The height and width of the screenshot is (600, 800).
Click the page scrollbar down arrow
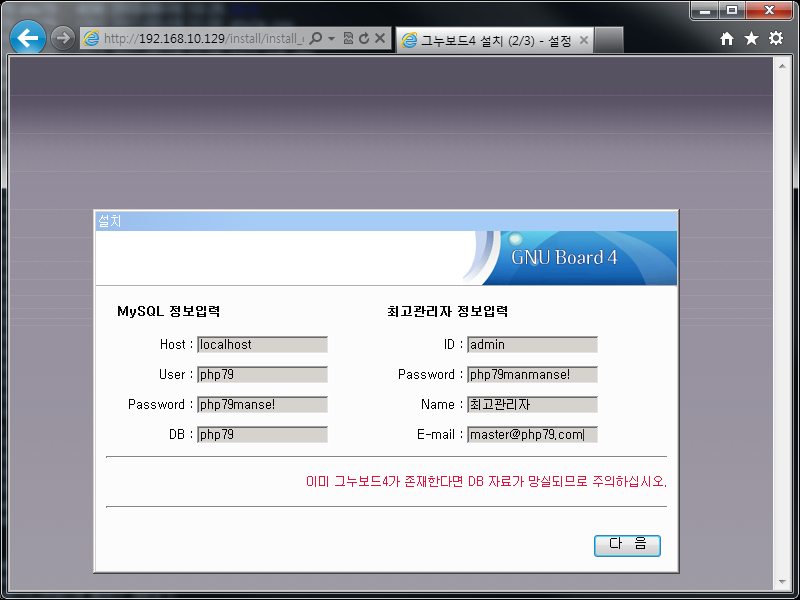[782, 581]
